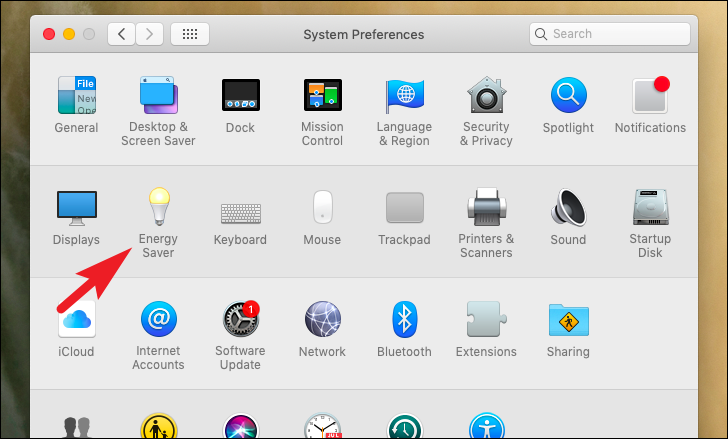Screen dimensions: 728x439
Task: Open the Sharing preferences pane
Action: [568, 319]
